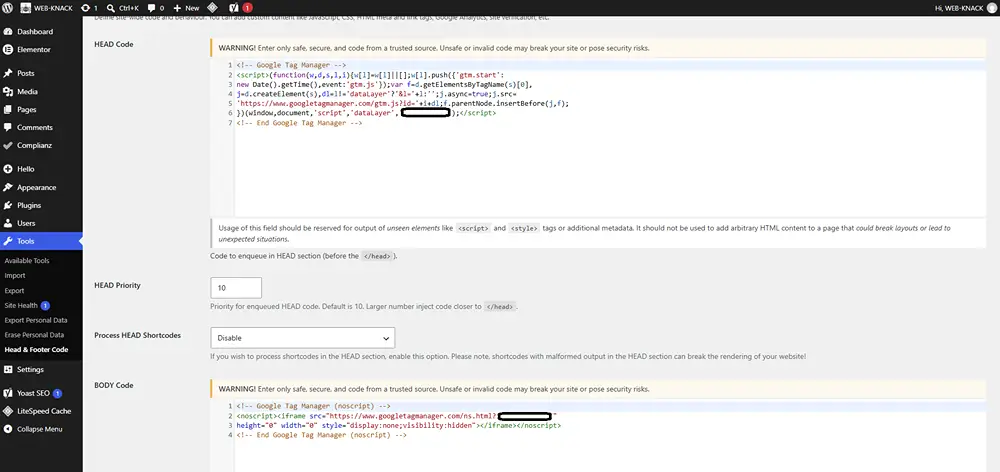Open Settings sidebar icon

tap(8, 369)
